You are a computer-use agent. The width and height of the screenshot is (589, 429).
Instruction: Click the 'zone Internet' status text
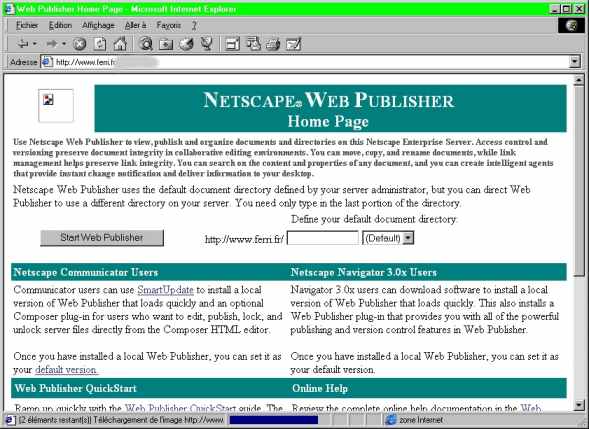421,420
